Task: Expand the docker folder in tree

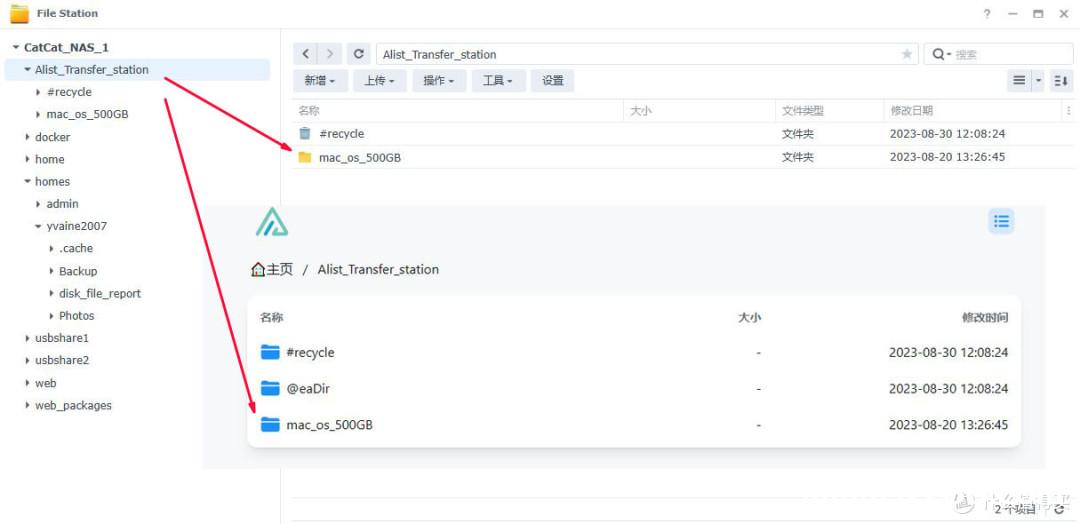Action: click(x=28, y=137)
